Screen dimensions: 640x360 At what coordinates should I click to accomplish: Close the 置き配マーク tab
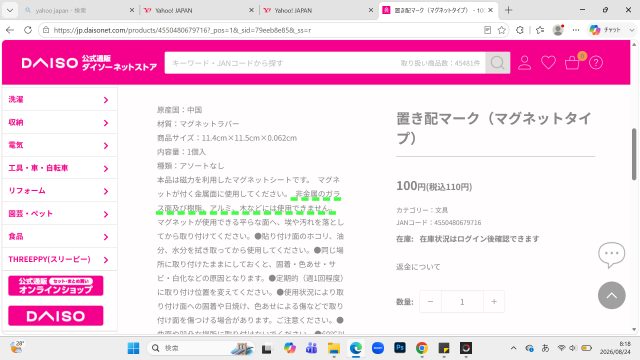(491, 10)
